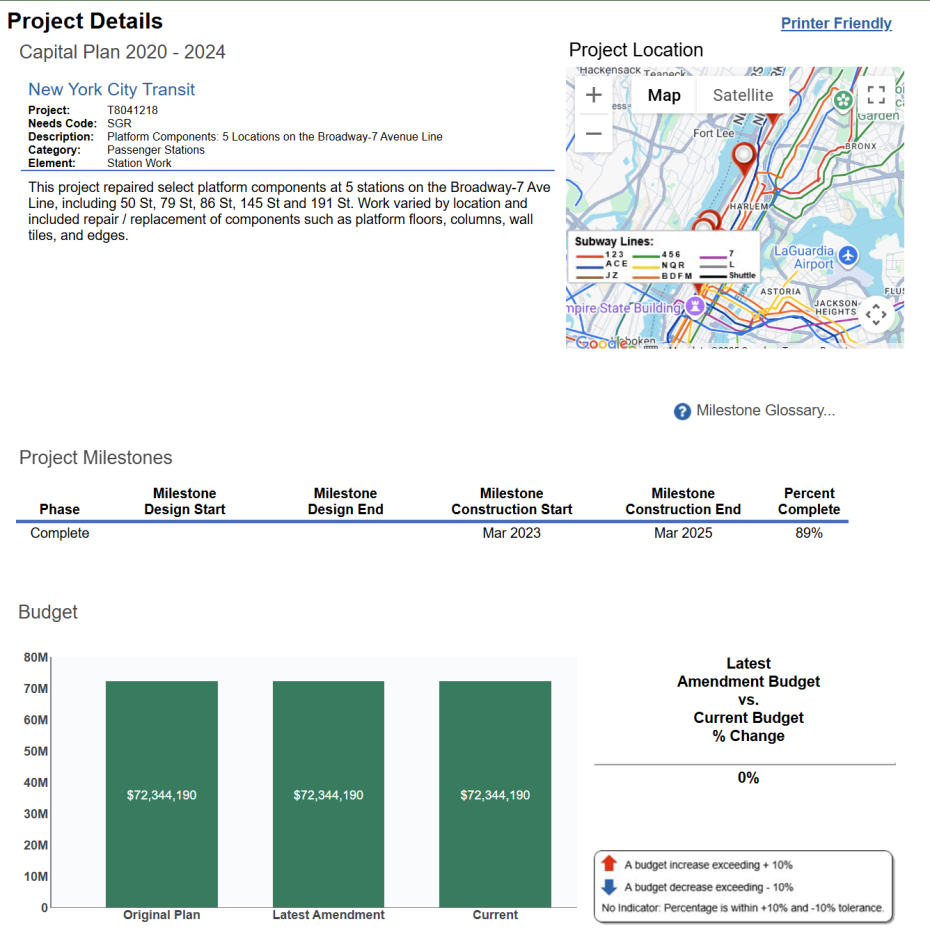Screen dimensions: 930x940
Task: Open the Milestone Glossary link
Action: click(x=765, y=411)
